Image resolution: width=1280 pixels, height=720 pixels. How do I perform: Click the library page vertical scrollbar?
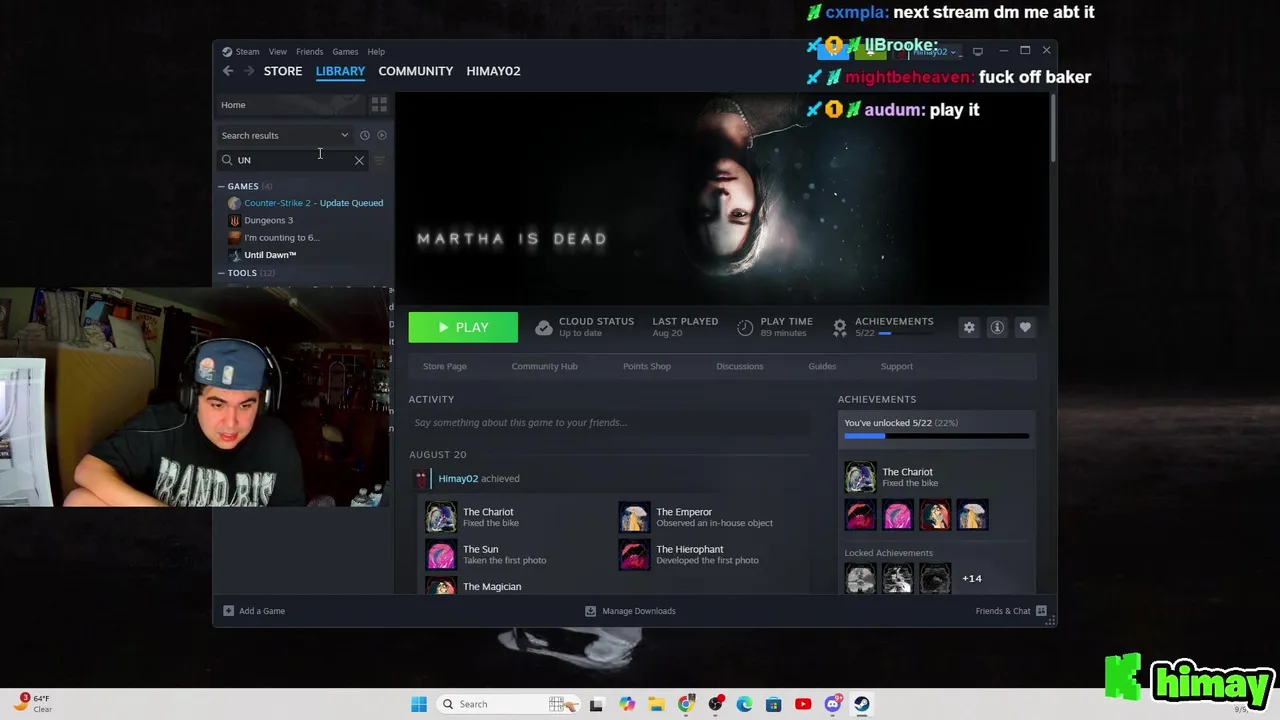pyautogui.click(x=1053, y=130)
